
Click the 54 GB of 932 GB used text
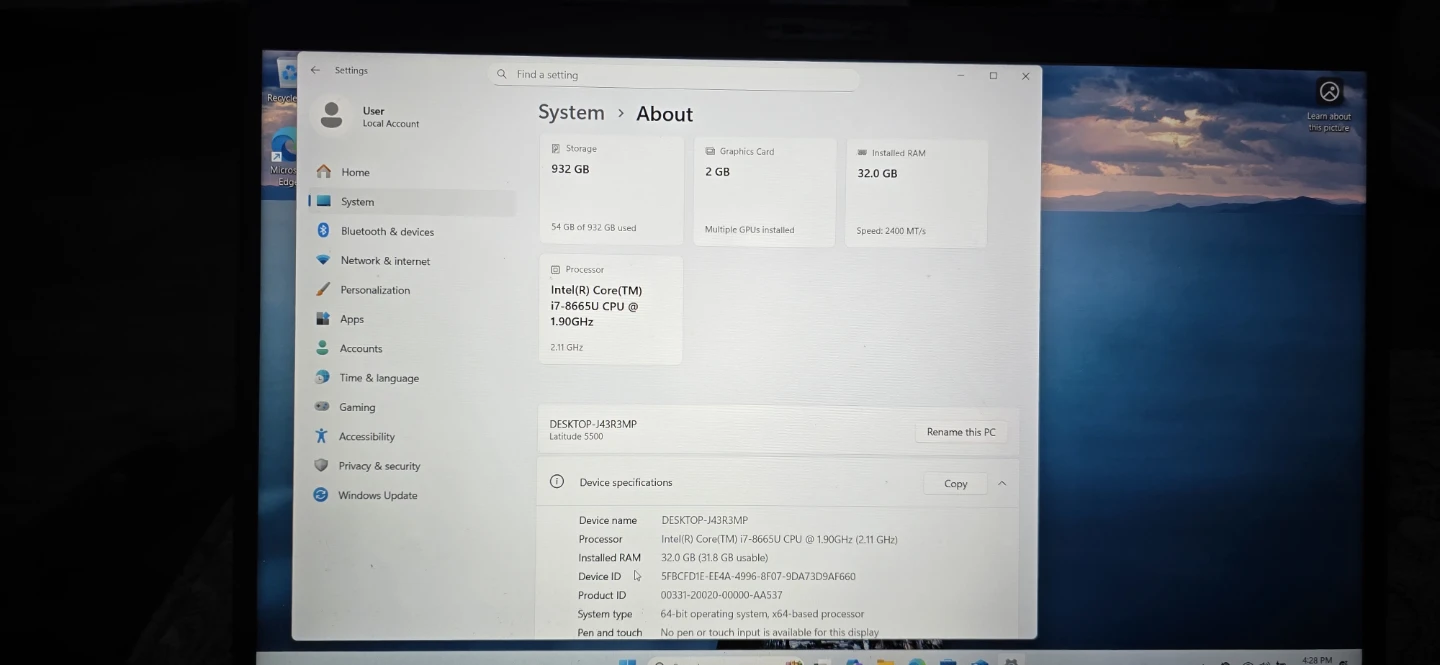click(x=593, y=227)
